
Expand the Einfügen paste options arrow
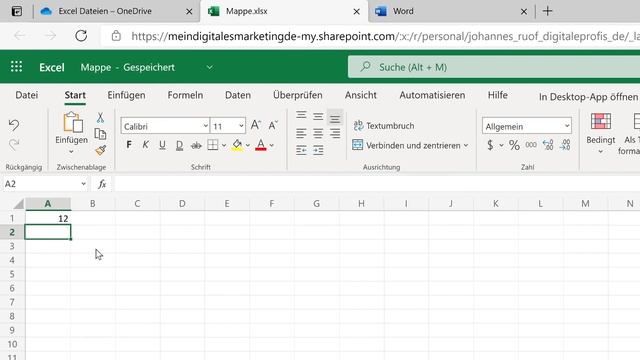pyautogui.click(x=71, y=152)
